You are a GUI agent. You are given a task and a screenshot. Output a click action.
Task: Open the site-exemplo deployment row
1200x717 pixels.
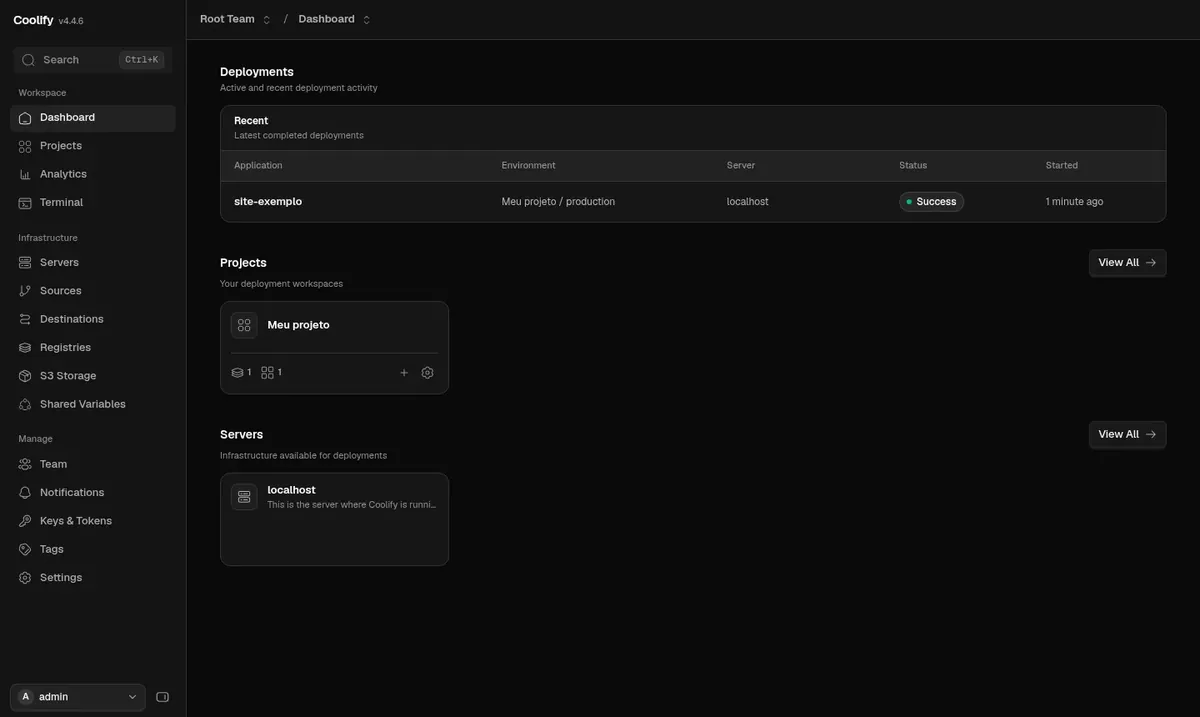(x=693, y=202)
